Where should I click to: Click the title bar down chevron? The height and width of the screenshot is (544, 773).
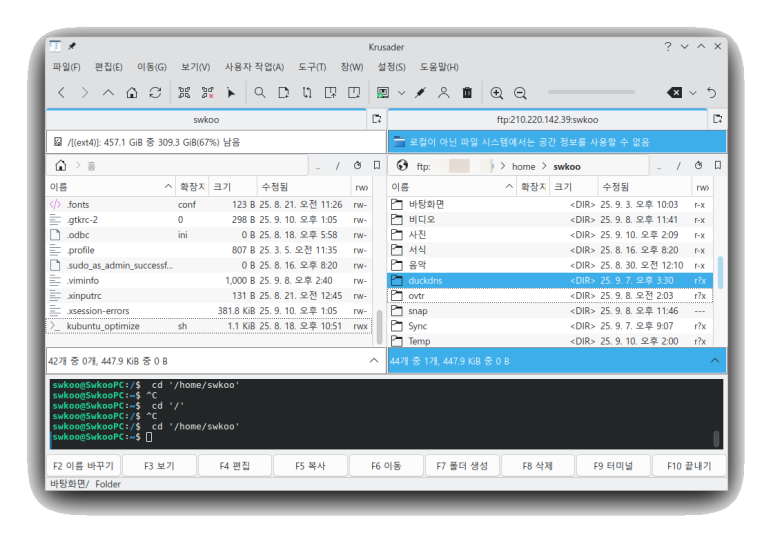click(x=684, y=46)
